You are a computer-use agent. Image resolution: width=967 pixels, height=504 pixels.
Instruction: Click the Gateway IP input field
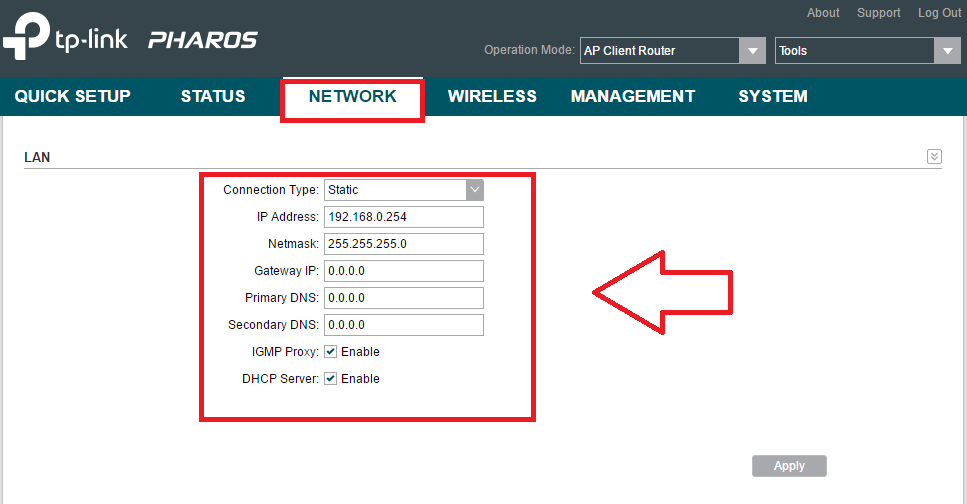pyautogui.click(x=403, y=271)
